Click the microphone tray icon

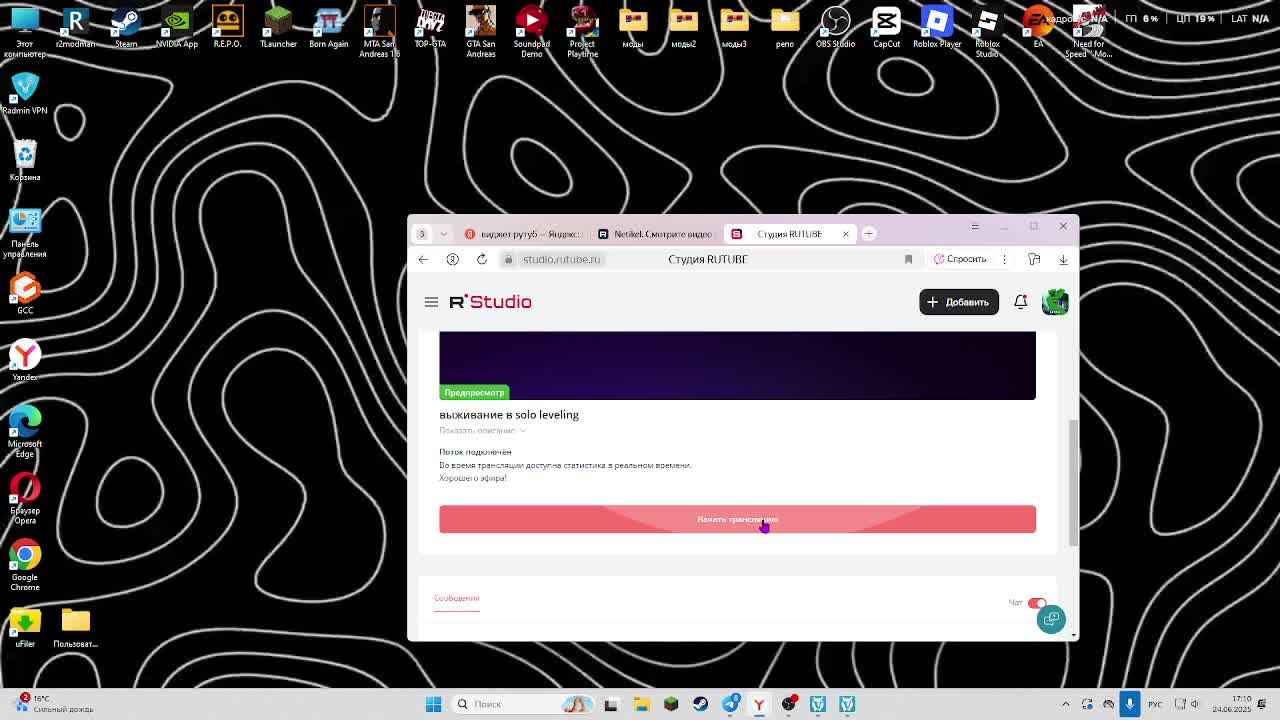pos(1130,704)
